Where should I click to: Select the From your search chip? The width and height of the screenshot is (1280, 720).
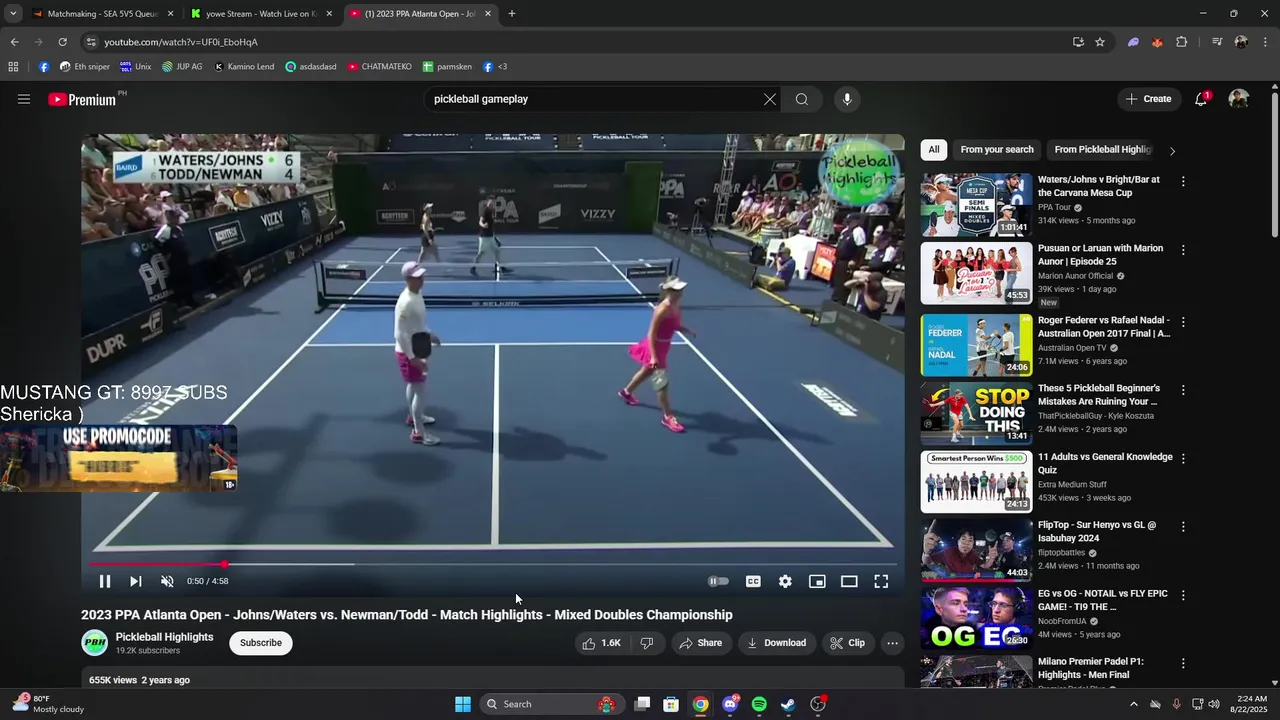click(997, 150)
